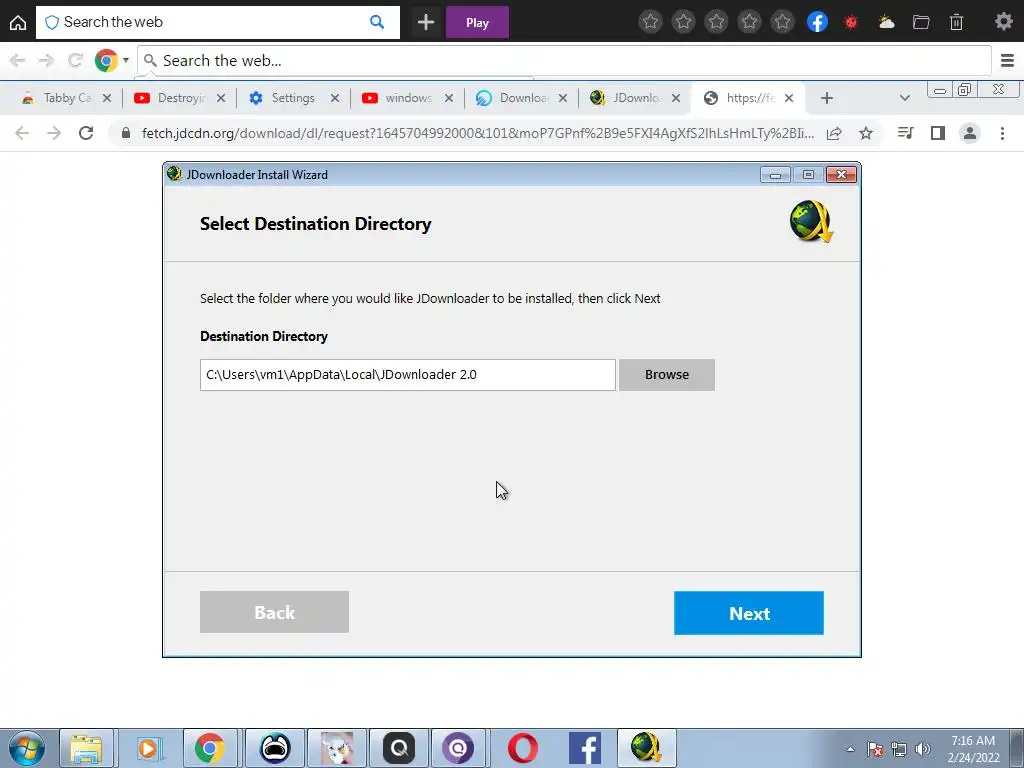Click the purple Play button
The width and height of the screenshot is (1024, 768).
pos(477,22)
